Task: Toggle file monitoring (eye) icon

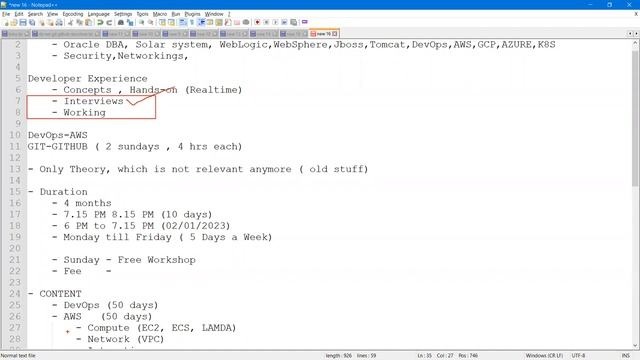Action: click(x=246, y=22)
